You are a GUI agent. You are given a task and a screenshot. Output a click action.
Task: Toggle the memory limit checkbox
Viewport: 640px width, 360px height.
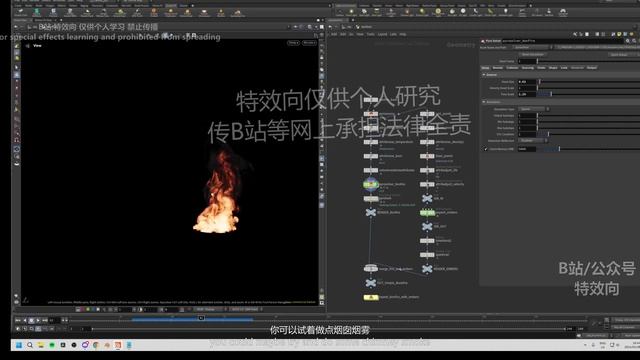(x=485, y=149)
